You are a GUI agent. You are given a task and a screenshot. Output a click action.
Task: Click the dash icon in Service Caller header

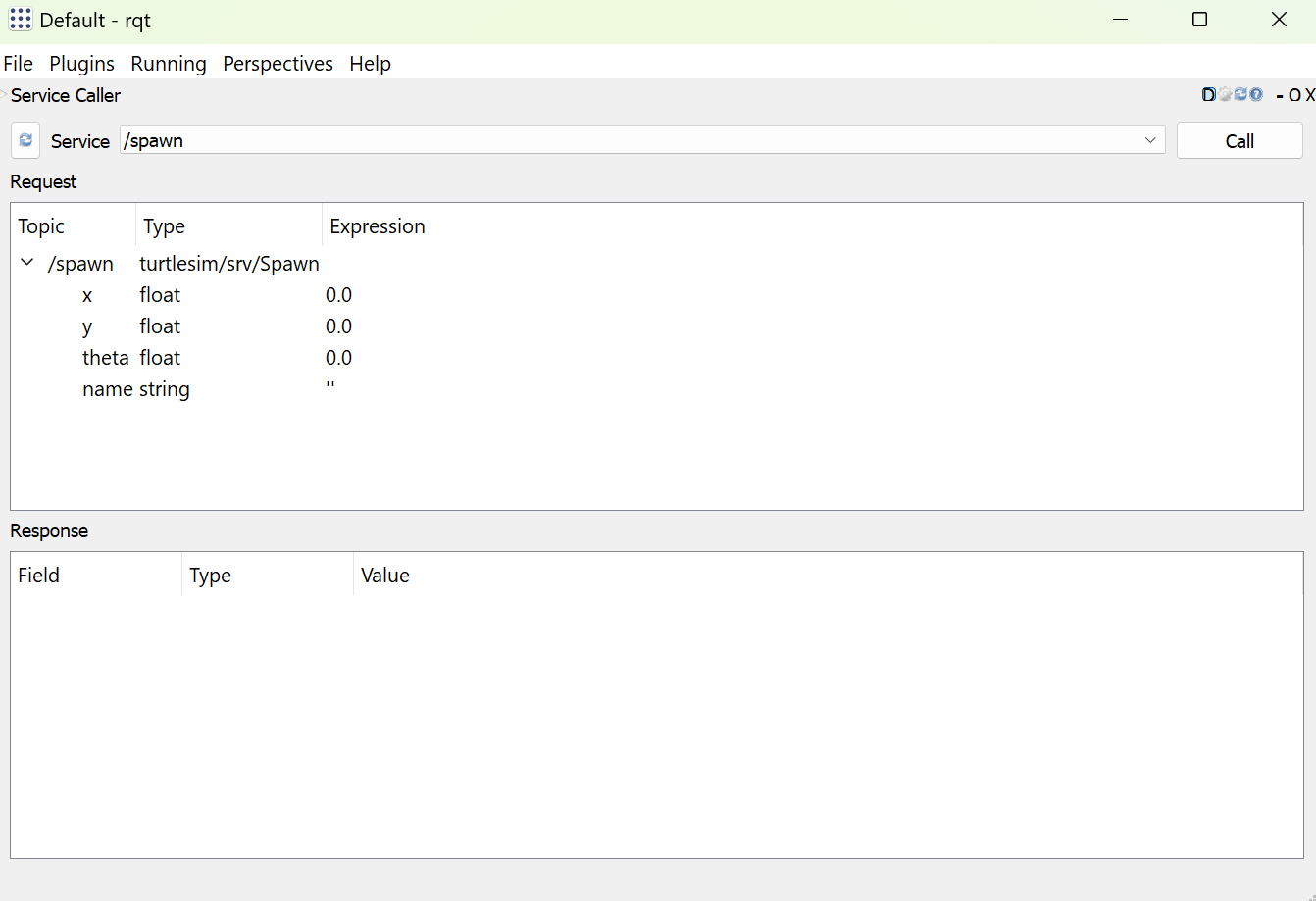tap(1280, 96)
